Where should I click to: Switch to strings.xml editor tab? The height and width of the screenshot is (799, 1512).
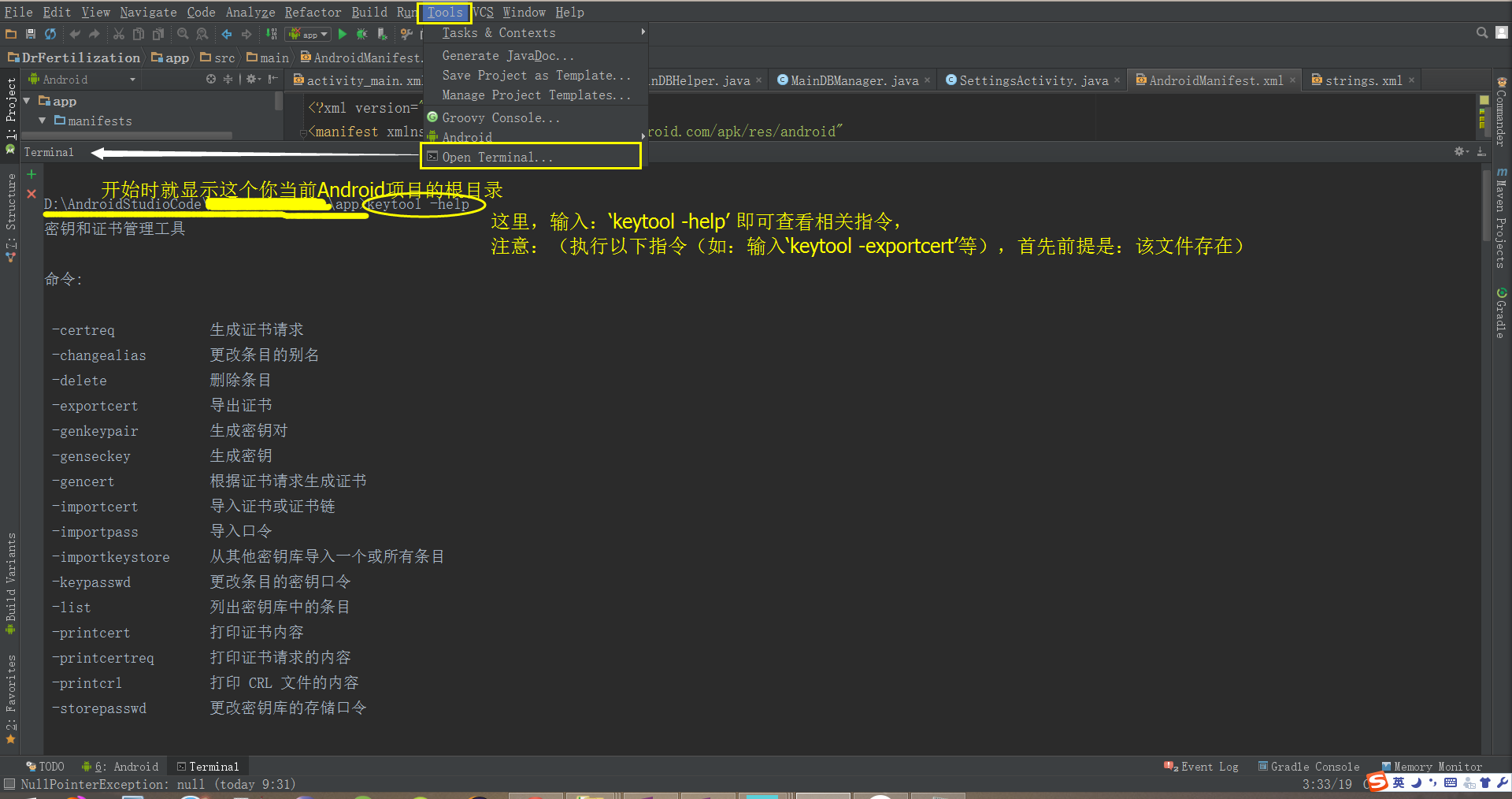point(1362,80)
